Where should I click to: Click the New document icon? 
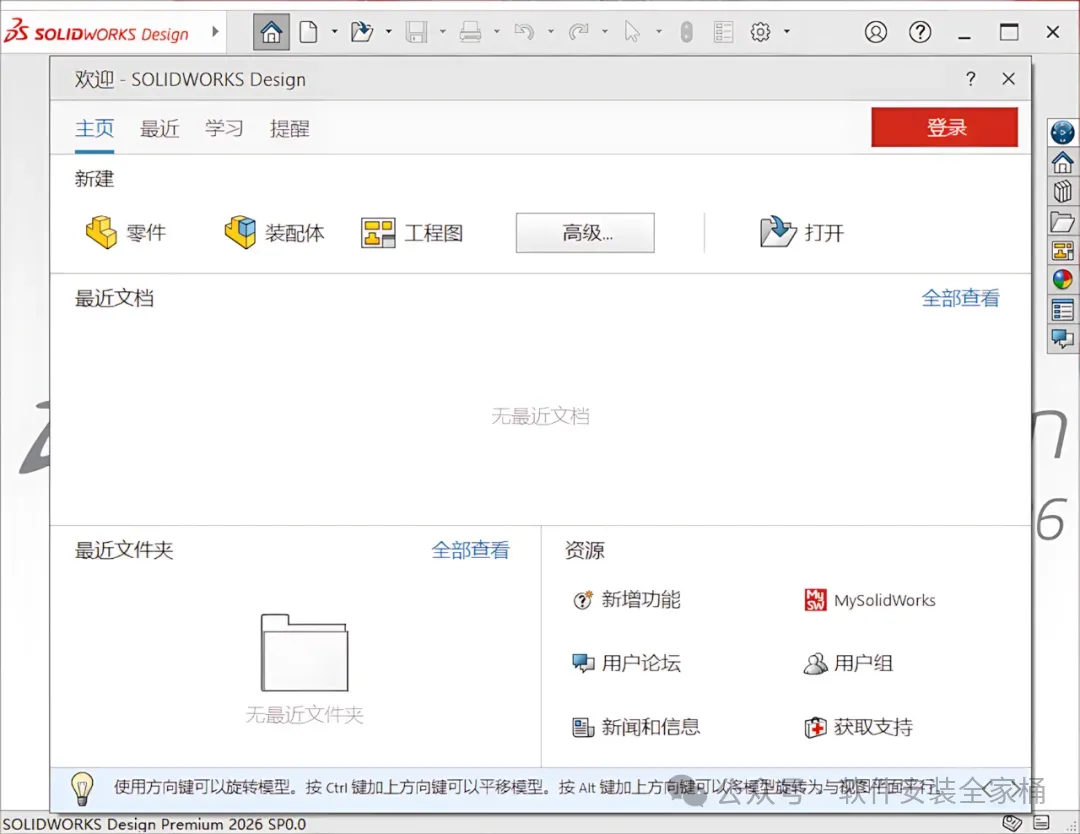pos(309,32)
